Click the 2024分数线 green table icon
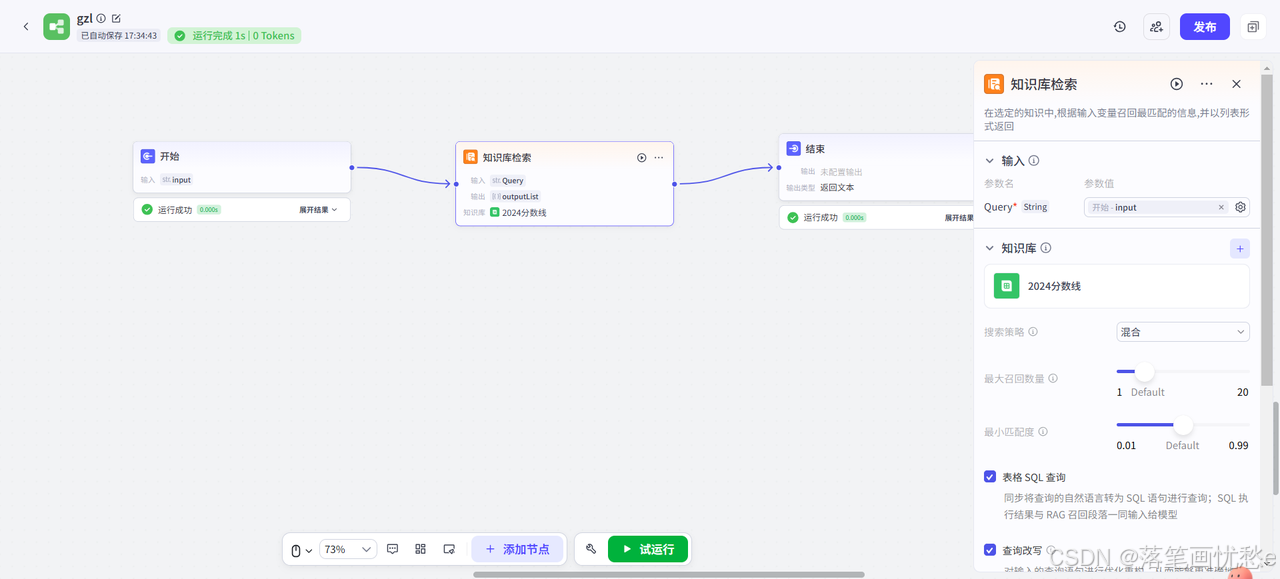The width and height of the screenshot is (1280, 579). click(1007, 286)
